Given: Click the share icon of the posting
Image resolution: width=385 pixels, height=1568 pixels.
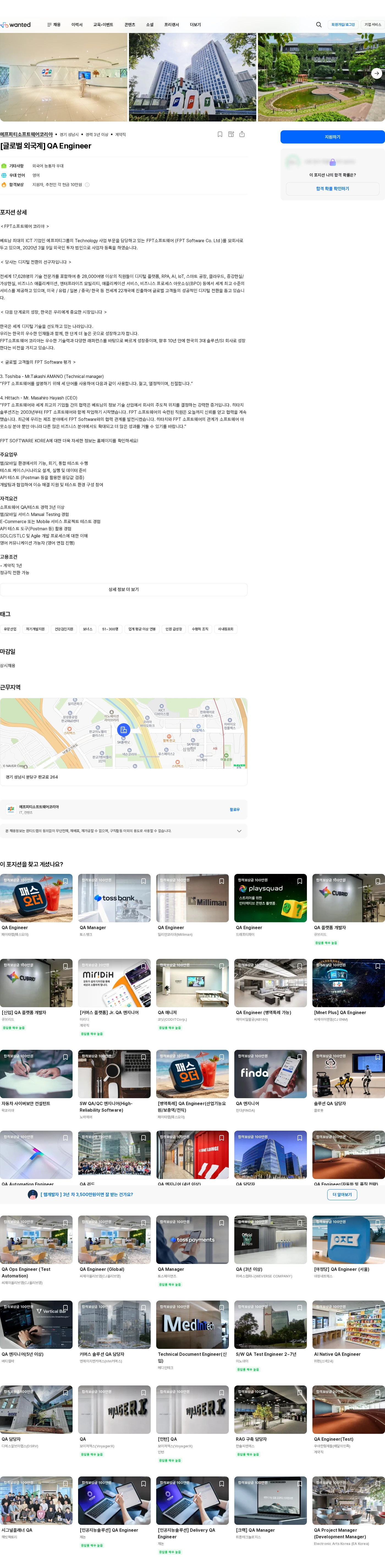Looking at the screenshot, I should pyautogui.click(x=242, y=134).
